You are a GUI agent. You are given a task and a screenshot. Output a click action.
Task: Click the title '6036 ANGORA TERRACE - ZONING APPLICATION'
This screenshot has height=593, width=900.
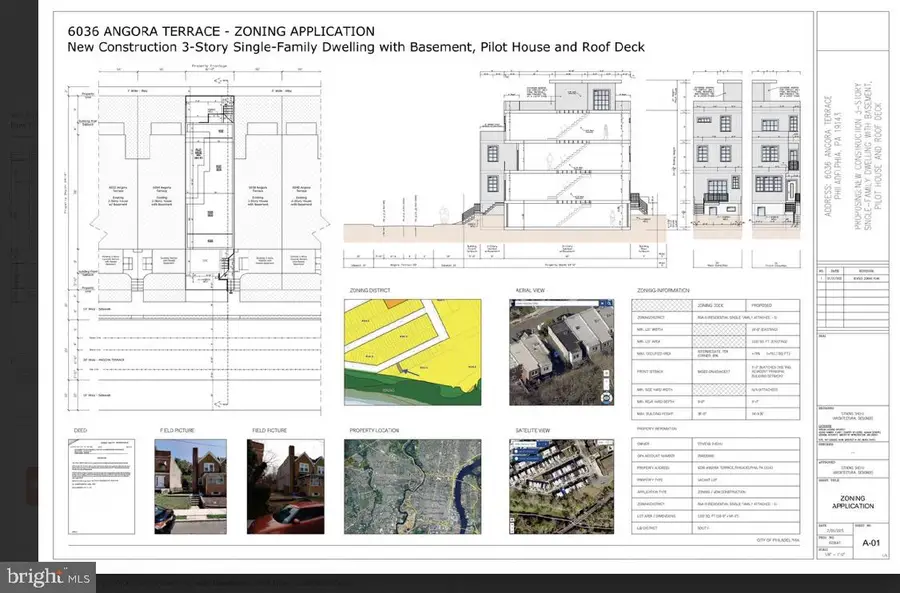coord(221,32)
